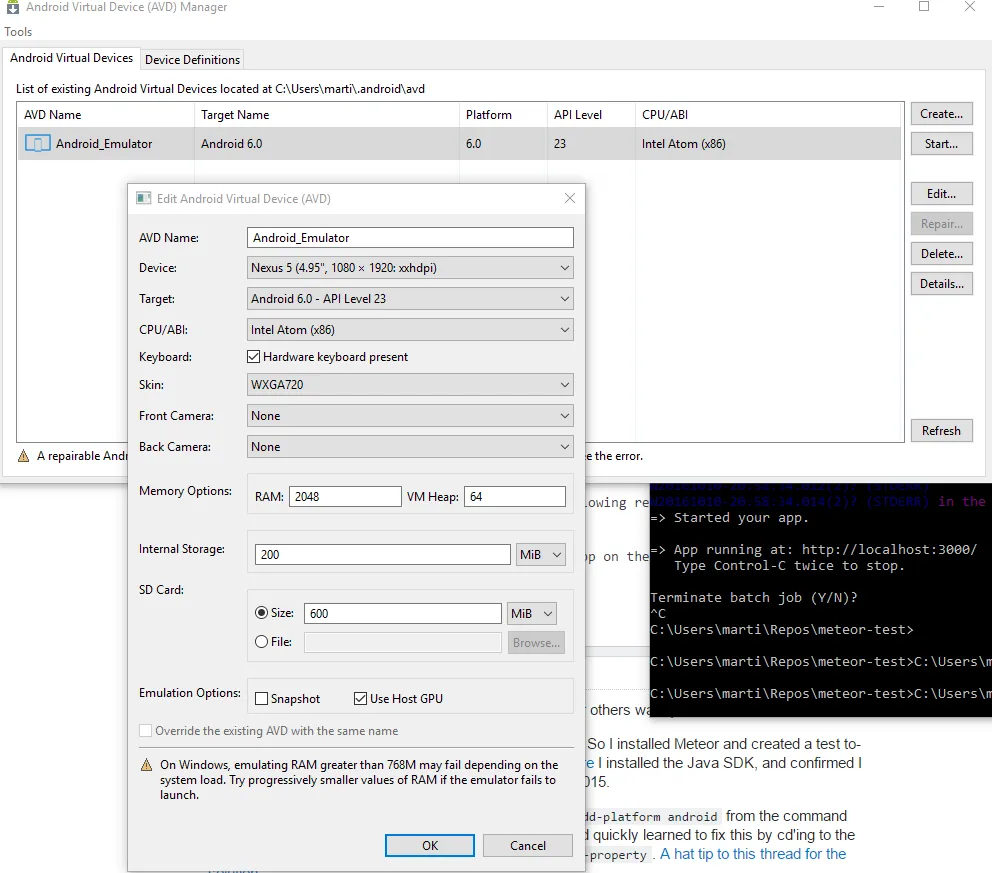
Task: Enable the Snapshot emulation option
Action: (x=262, y=699)
